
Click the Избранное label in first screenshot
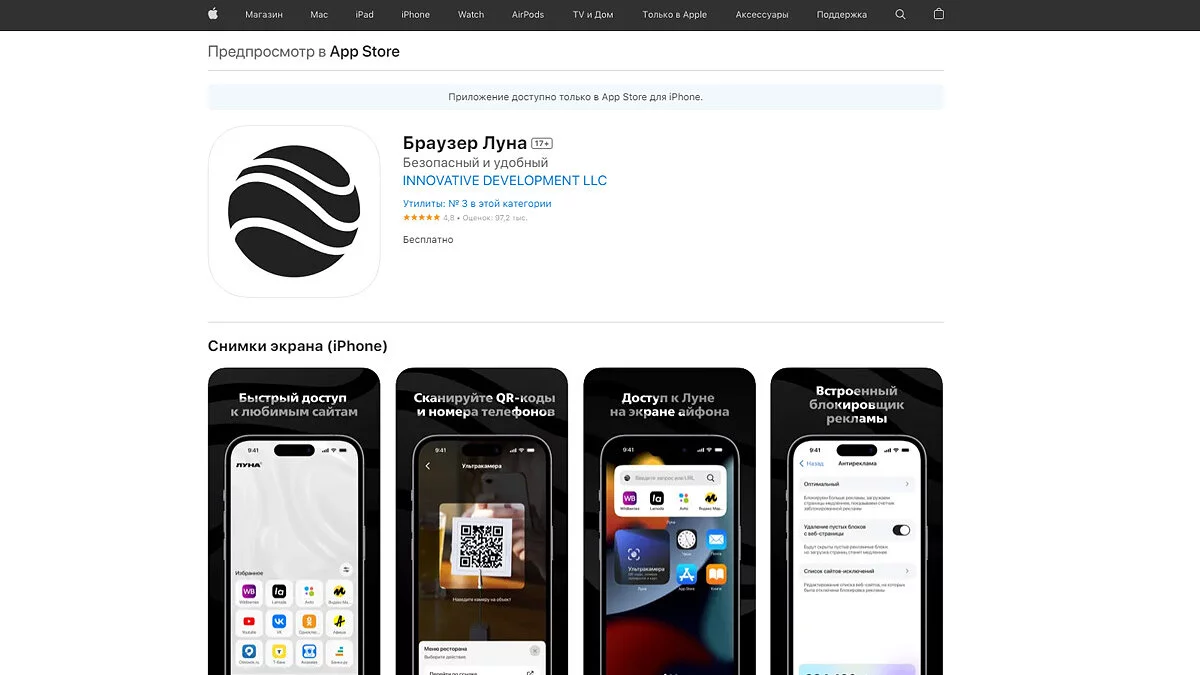tap(249, 573)
